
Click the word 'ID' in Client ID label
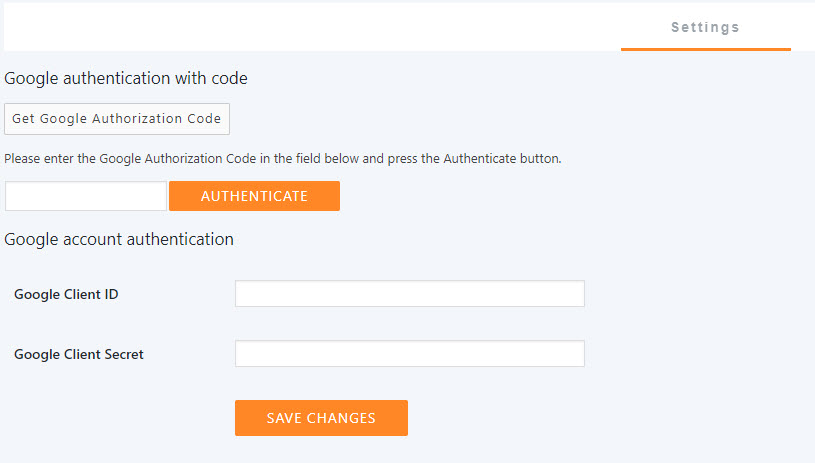(x=111, y=294)
